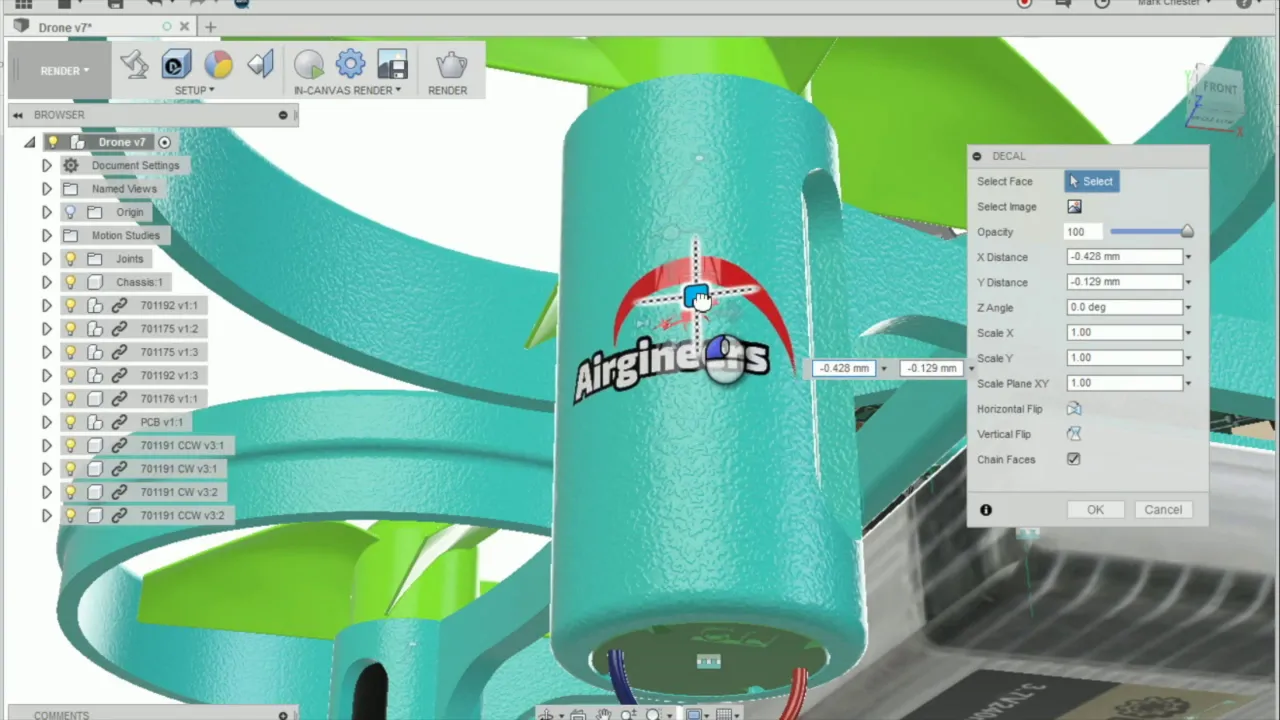Start In-Canvas Render play icon
This screenshot has height=720, width=1280.
pyautogui.click(x=309, y=65)
